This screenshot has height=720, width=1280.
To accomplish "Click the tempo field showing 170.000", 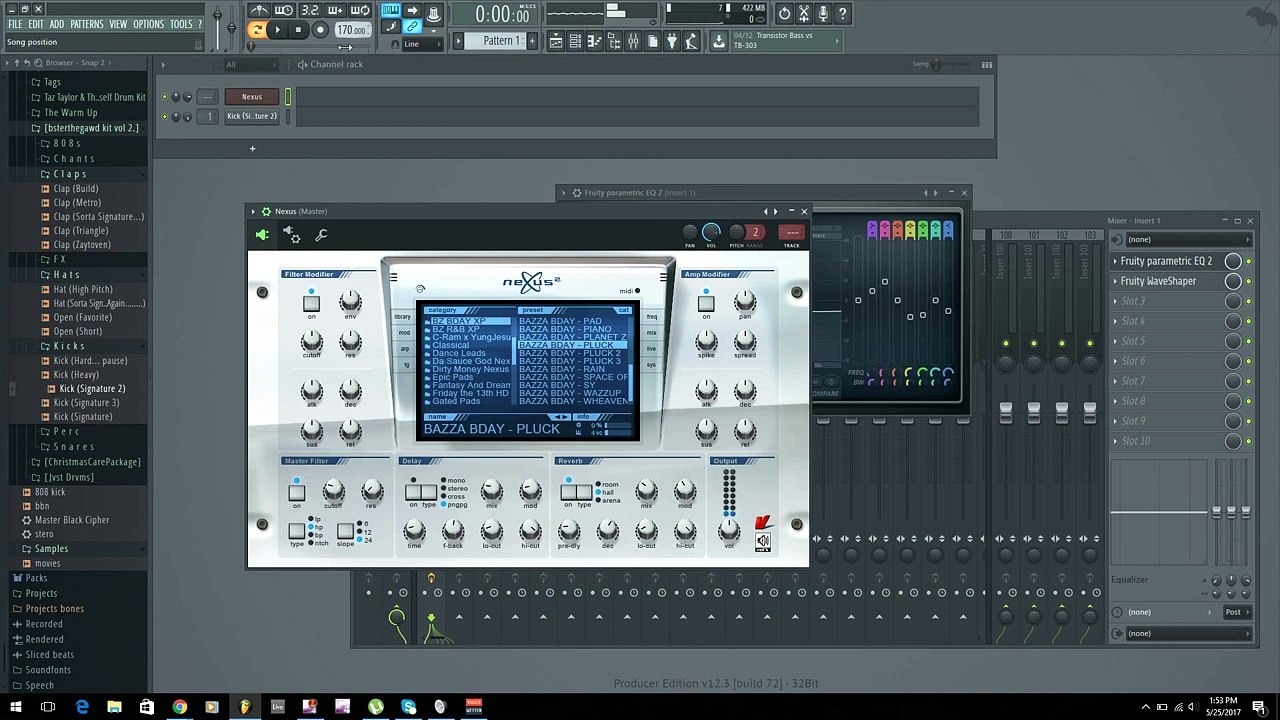I will [351, 30].
